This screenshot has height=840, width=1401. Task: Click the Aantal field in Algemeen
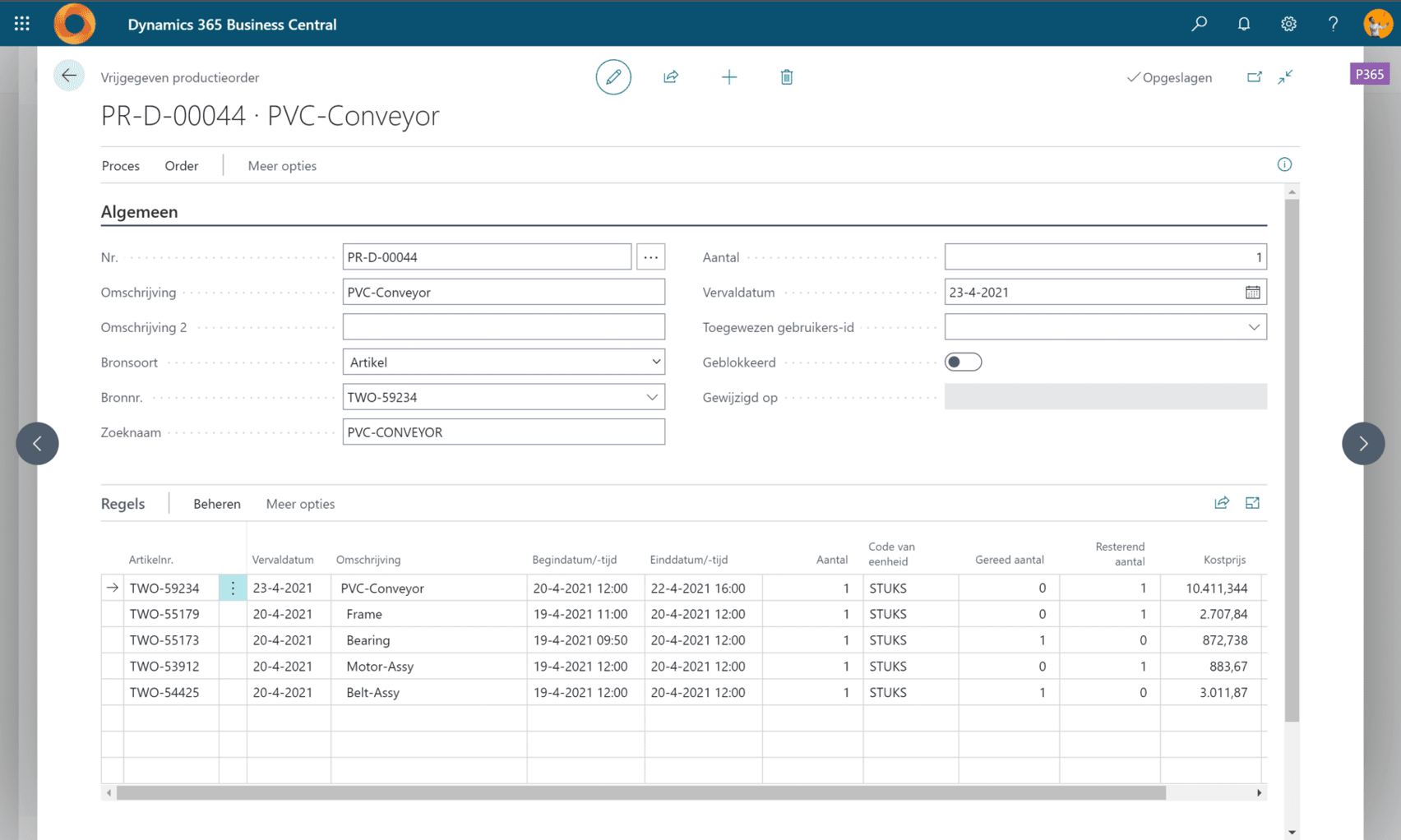tap(1106, 257)
